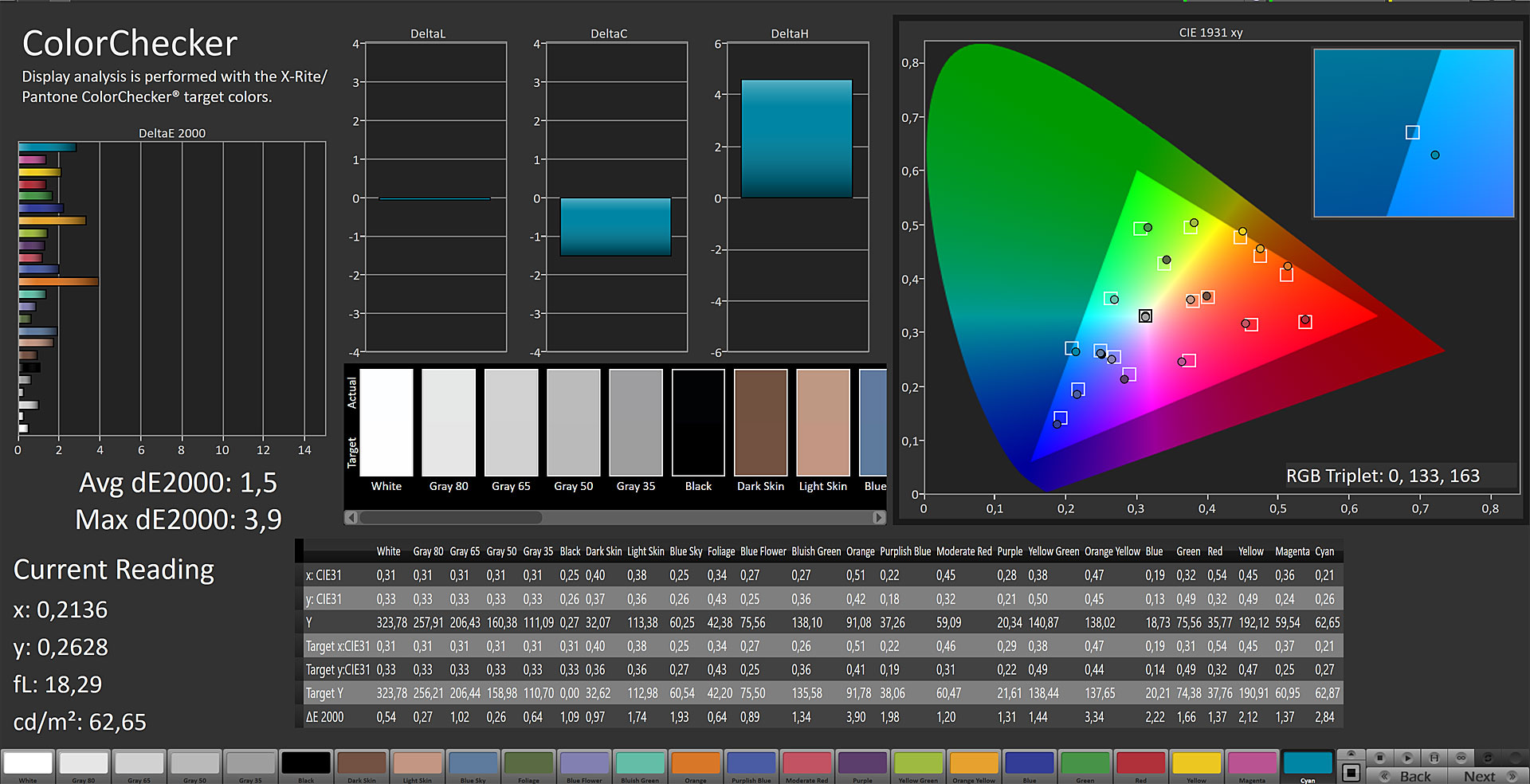1530x784 pixels.
Task: Click the black square pattern window icon
Action: point(1351,773)
